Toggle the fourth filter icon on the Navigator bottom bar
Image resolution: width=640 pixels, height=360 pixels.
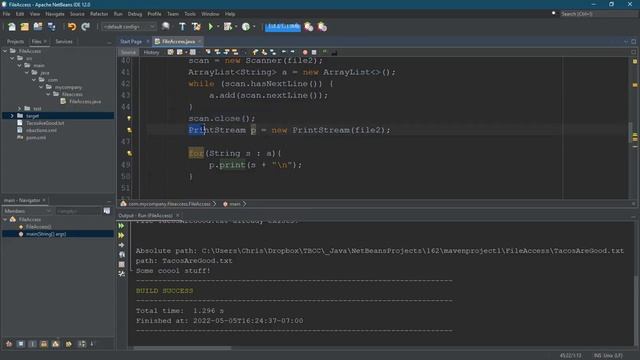point(44,344)
